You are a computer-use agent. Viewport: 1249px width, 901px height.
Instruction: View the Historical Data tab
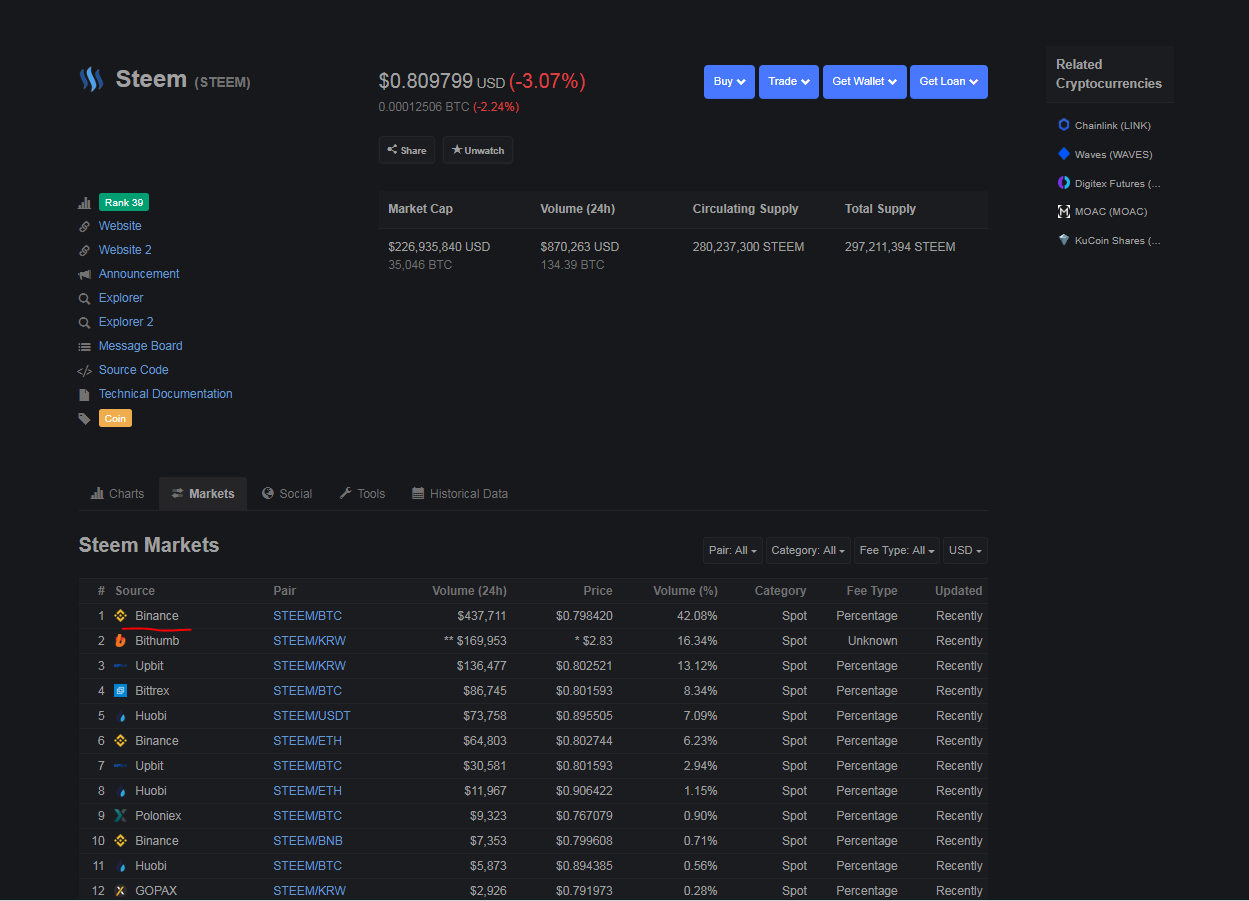point(460,494)
